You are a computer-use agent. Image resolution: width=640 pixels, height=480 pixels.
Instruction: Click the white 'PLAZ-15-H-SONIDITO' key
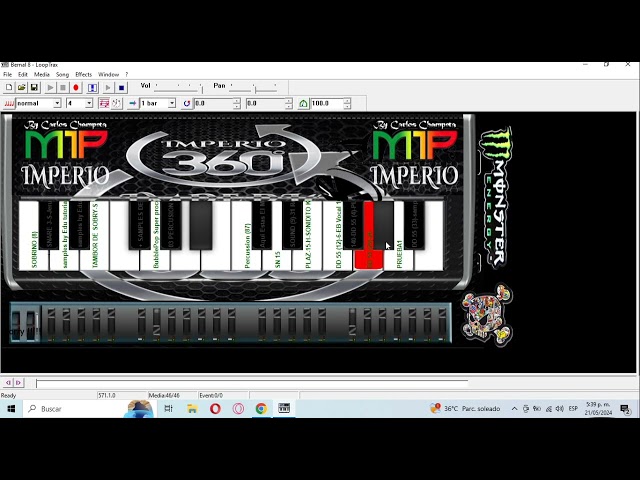point(307,259)
